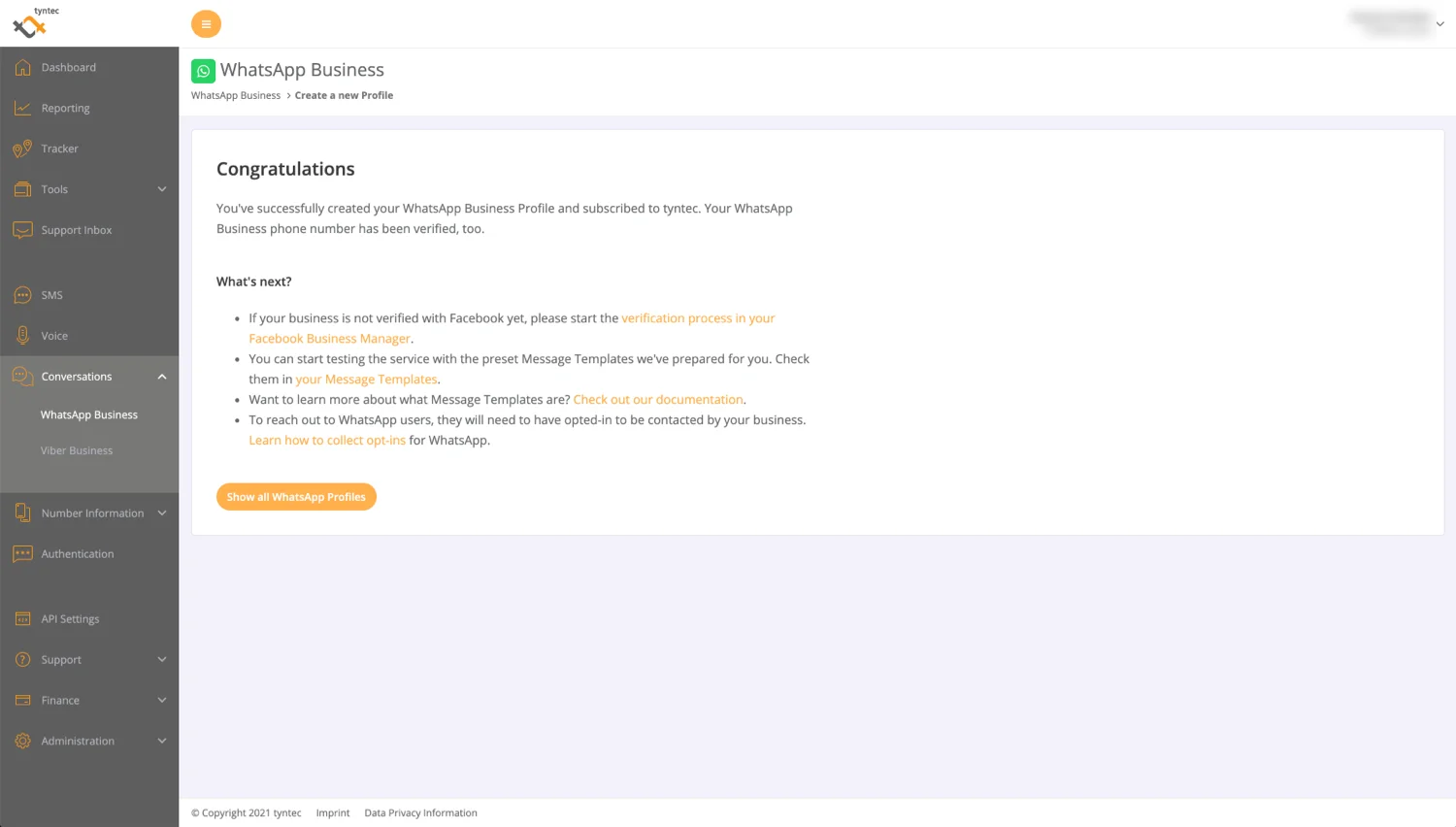Select Viber Business submenu item
1456x827 pixels.
pos(77,450)
